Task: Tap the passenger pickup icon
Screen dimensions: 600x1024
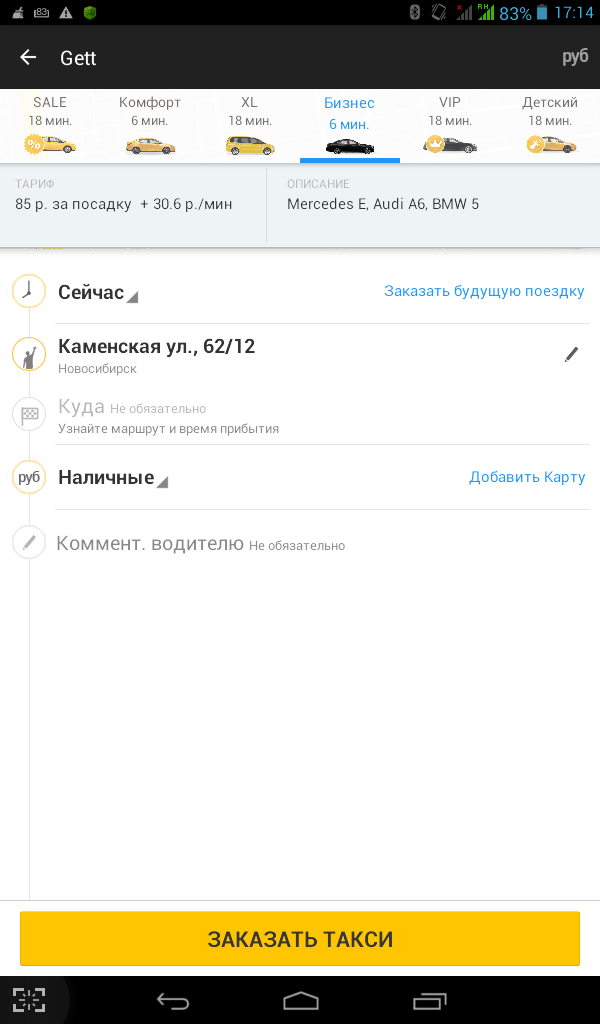Action: (29, 355)
